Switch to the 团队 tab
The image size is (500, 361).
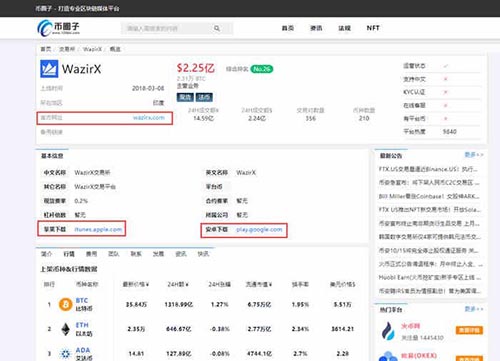(114, 254)
